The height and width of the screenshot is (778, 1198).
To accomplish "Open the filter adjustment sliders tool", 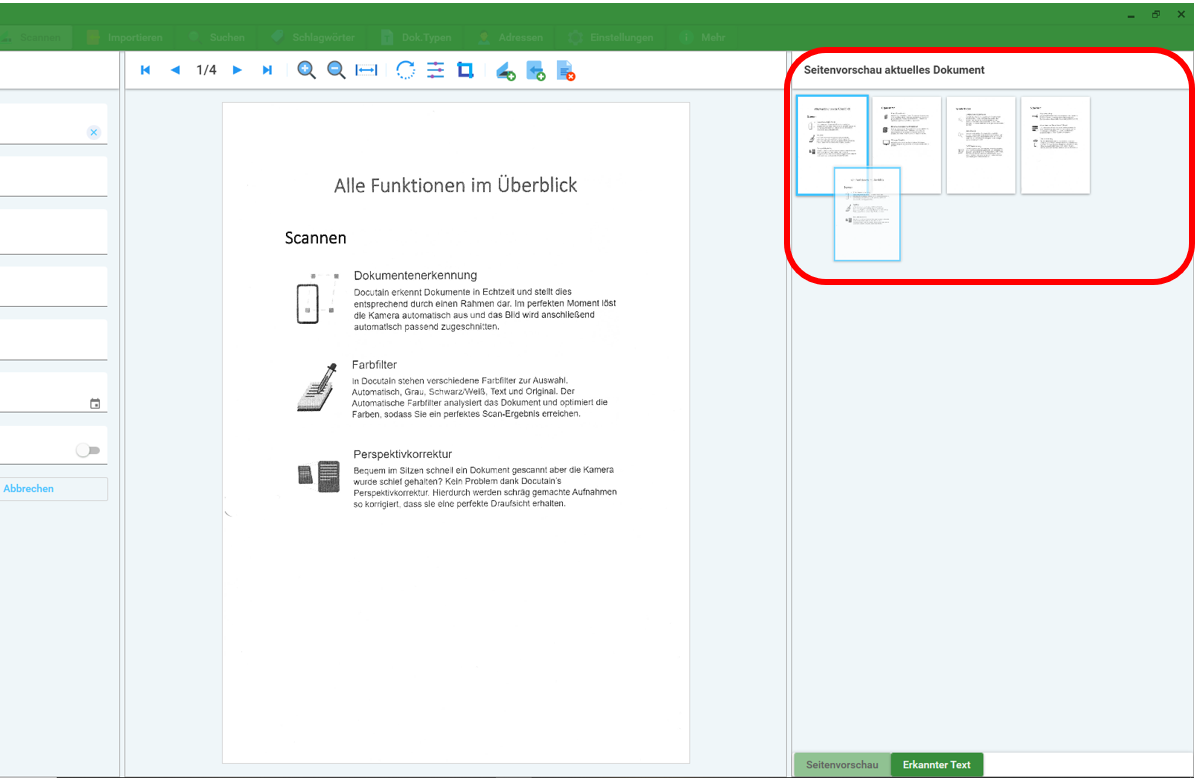I will tap(435, 70).
